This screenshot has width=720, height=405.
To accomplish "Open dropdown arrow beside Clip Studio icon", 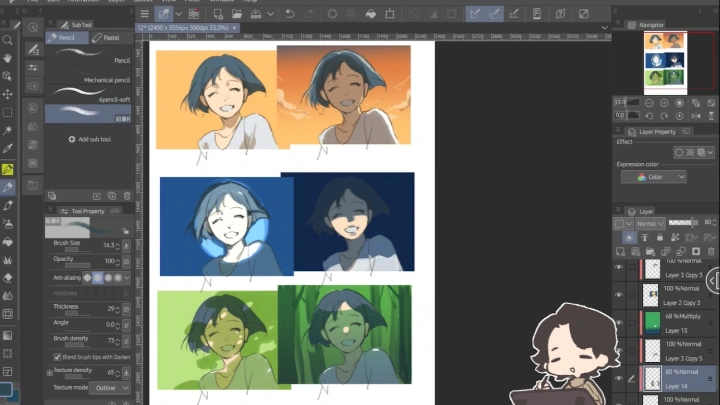I will pos(179,14).
